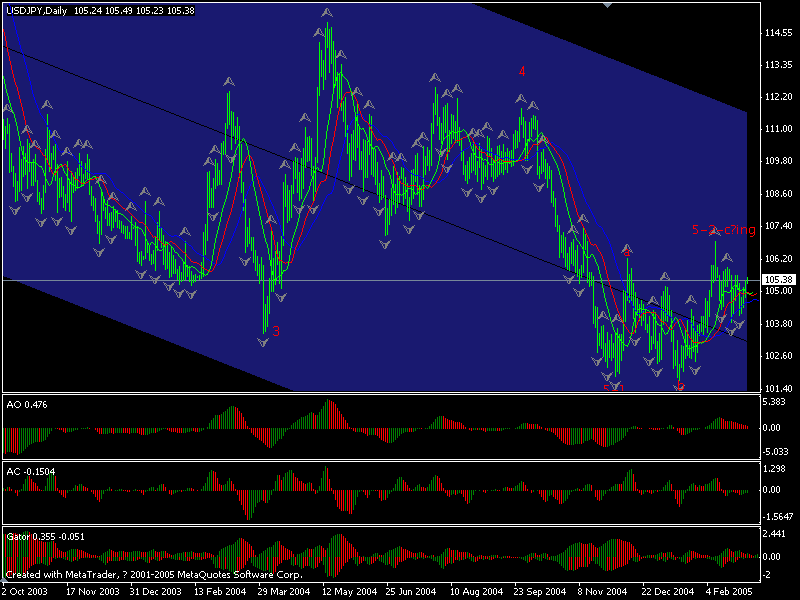Click the up fractal arrow above the highest peak
This screenshot has width=800, height=600.
tap(328, 13)
